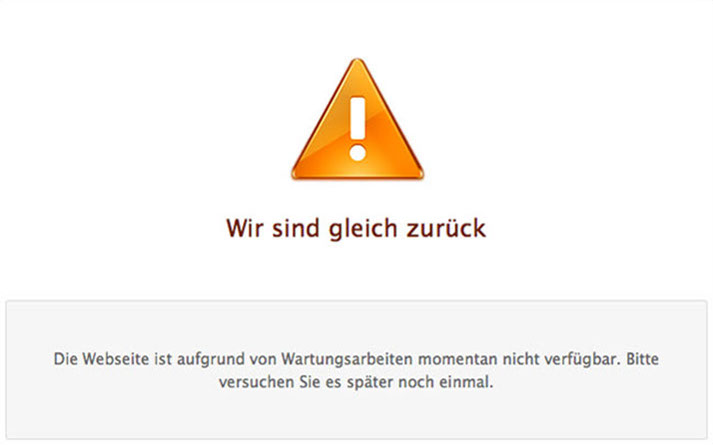Click the word "noch" in the message
The height and width of the screenshot is (445, 713).
click(x=416, y=381)
